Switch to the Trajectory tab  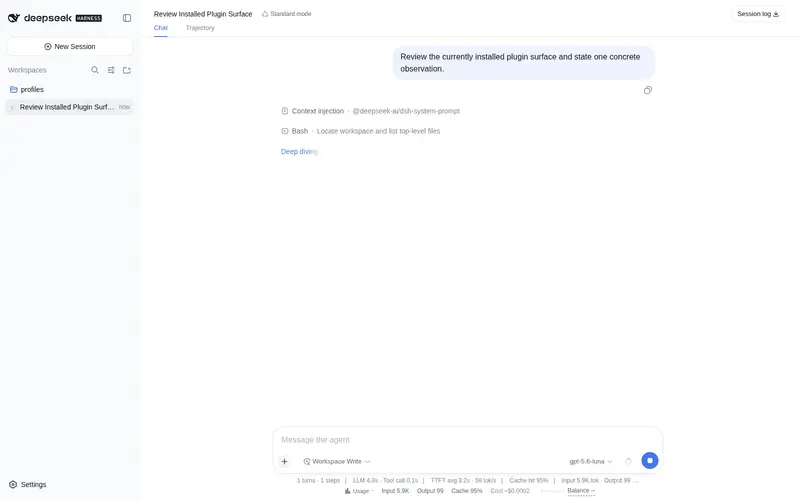click(x=200, y=28)
